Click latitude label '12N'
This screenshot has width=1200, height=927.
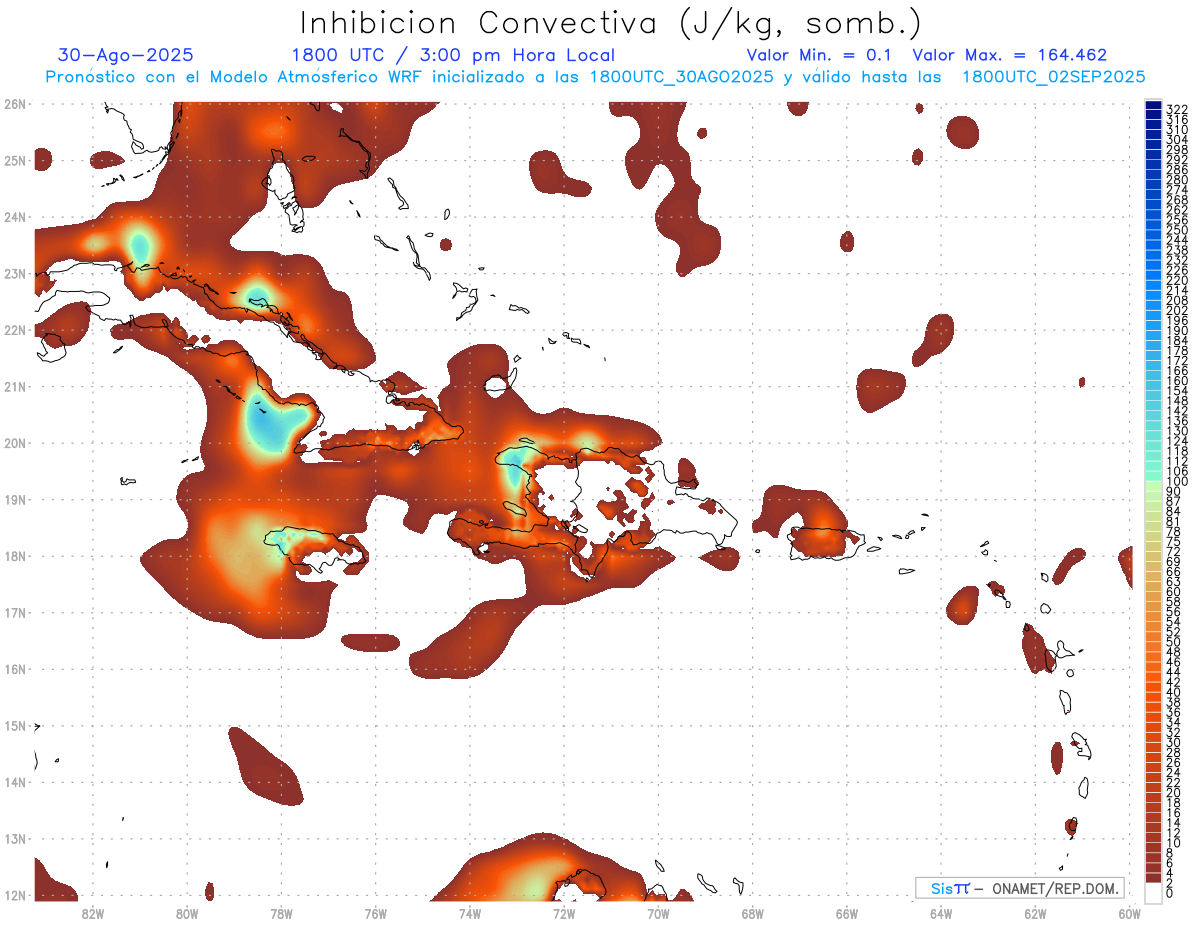[14, 895]
